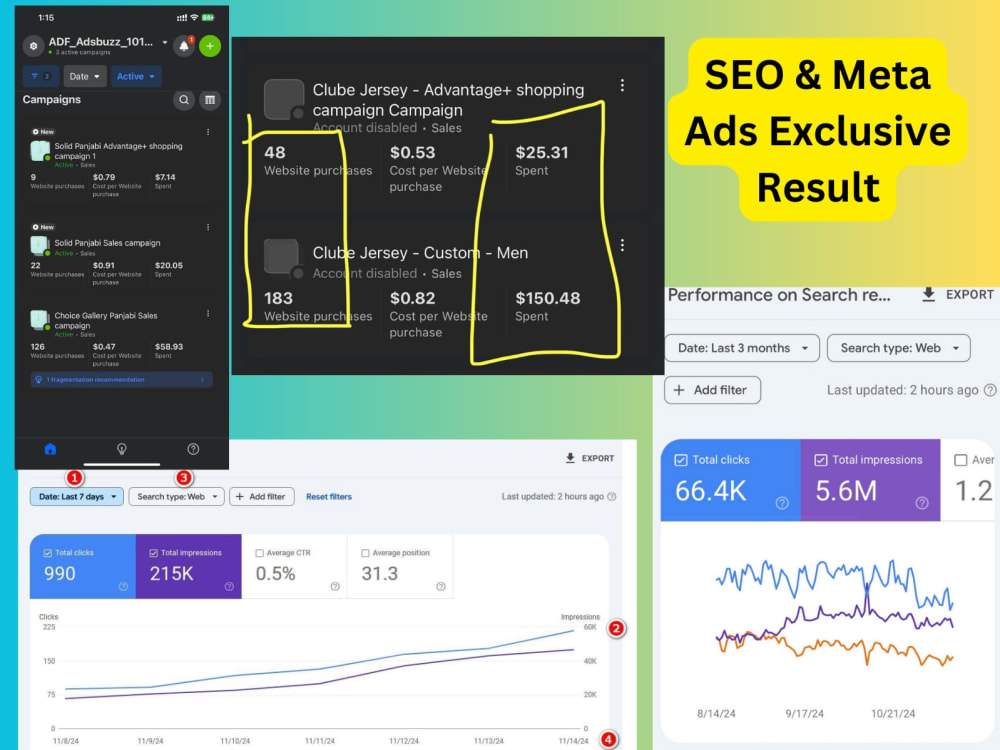Image resolution: width=1000 pixels, height=750 pixels.
Task: Click help icon on Average CTR 0.5% card
Action: point(335,586)
